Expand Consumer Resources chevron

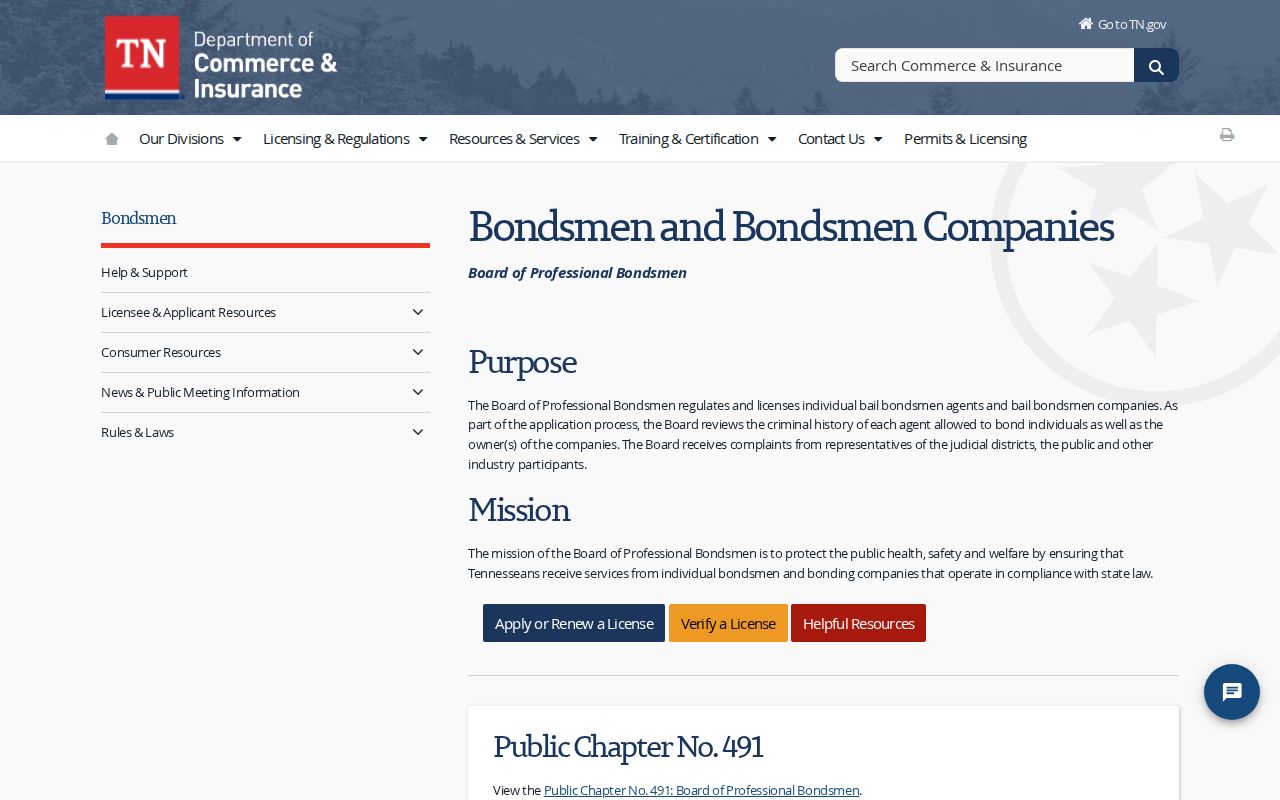(x=418, y=352)
